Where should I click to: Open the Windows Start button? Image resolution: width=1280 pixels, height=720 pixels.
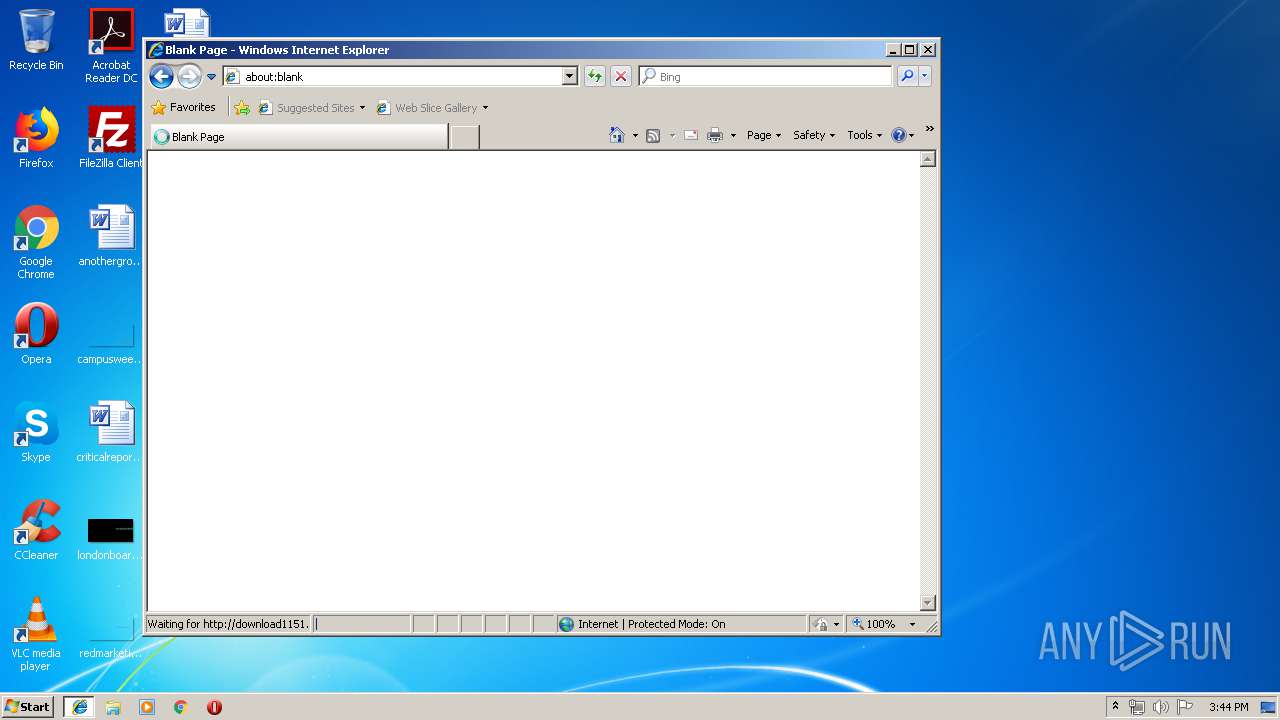28,706
